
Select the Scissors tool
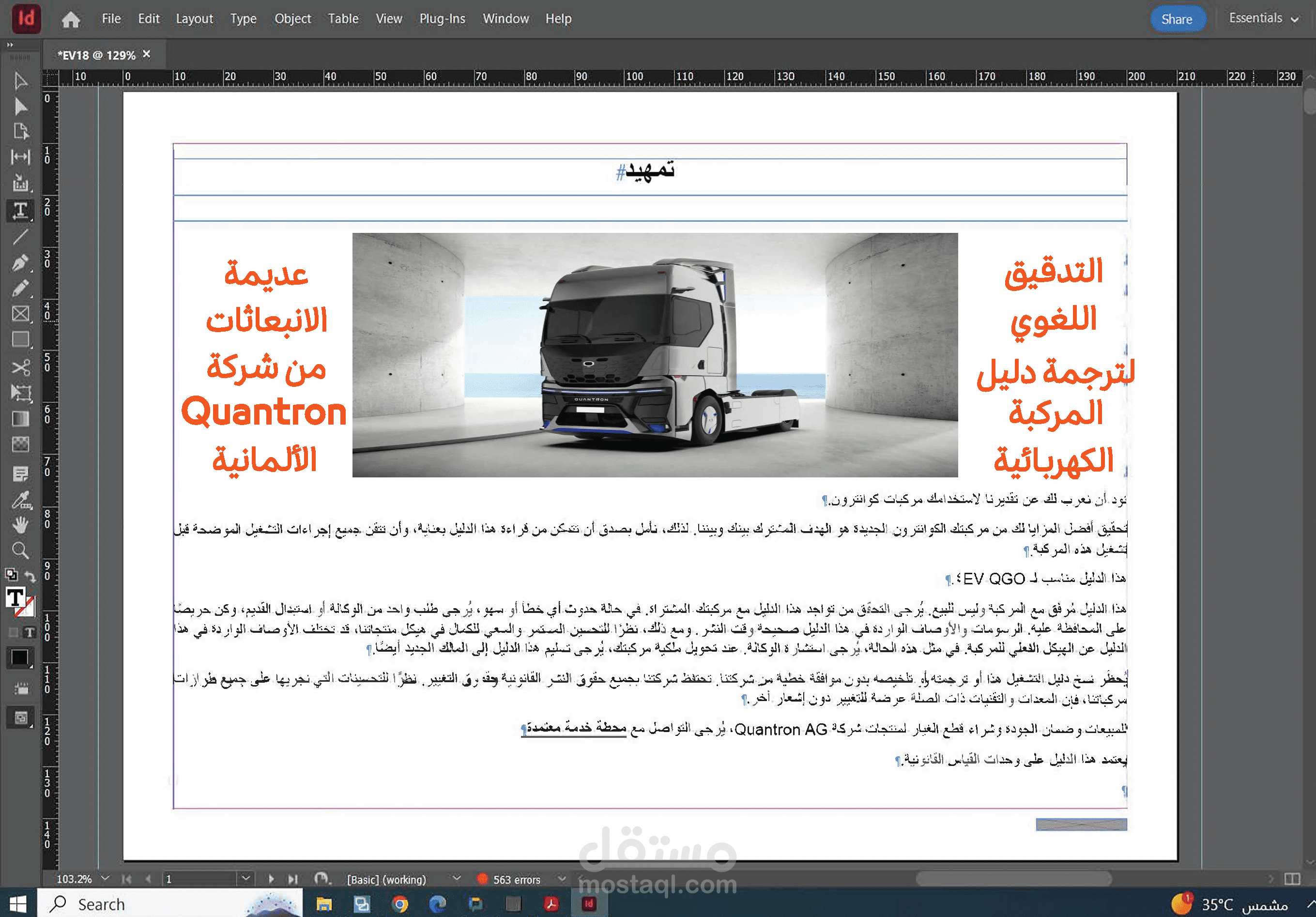point(22,369)
